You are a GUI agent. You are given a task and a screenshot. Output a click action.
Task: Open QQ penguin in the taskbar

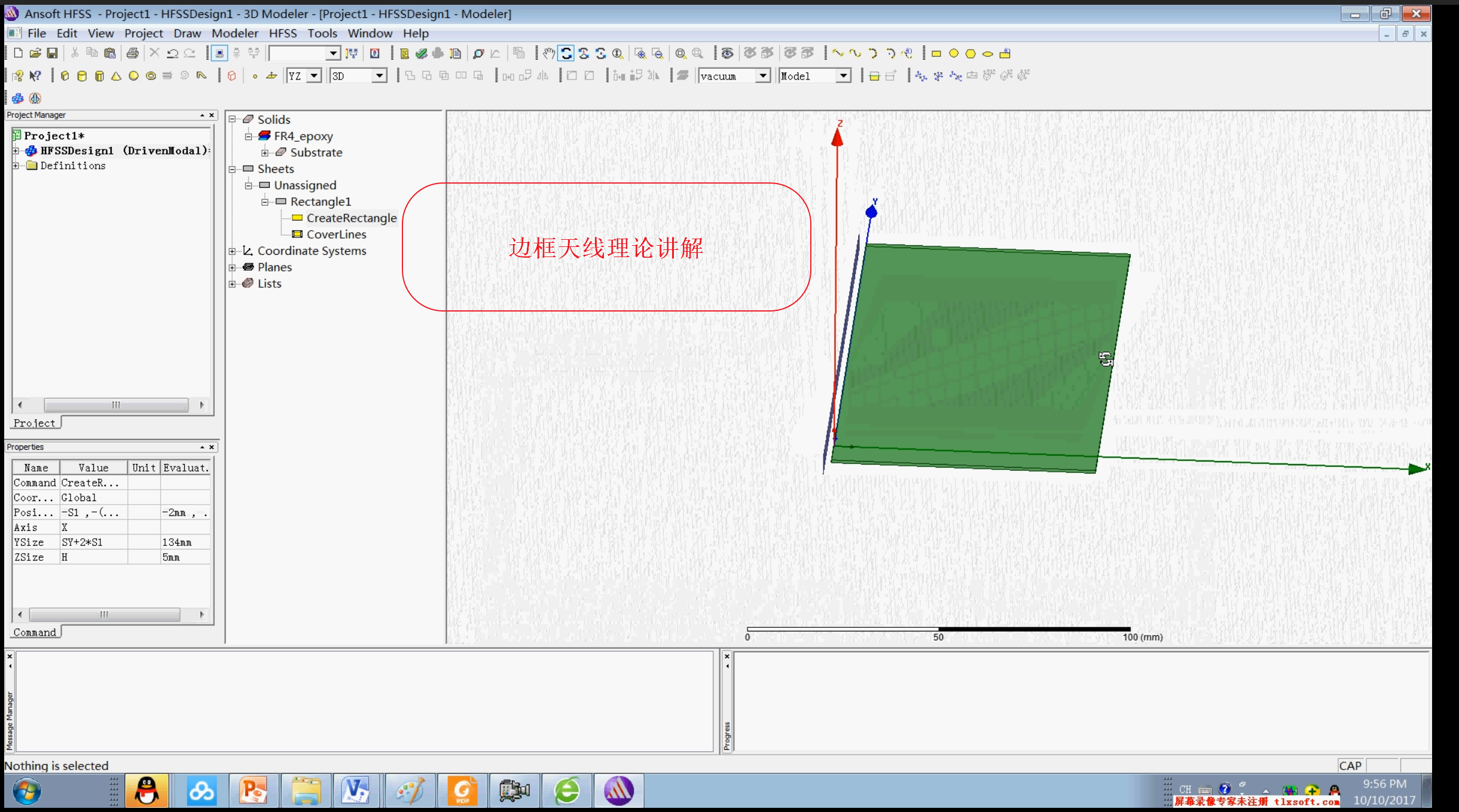click(146, 791)
